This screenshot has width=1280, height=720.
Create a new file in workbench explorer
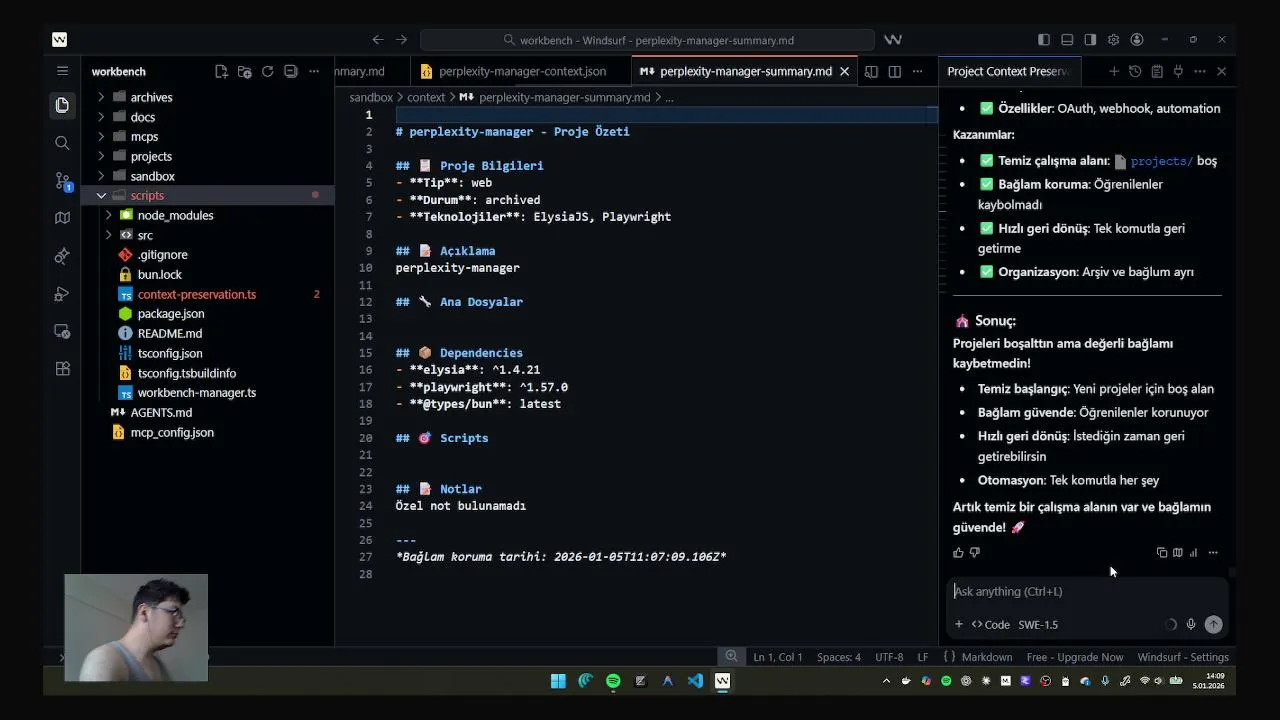pyautogui.click(x=221, y=71)
